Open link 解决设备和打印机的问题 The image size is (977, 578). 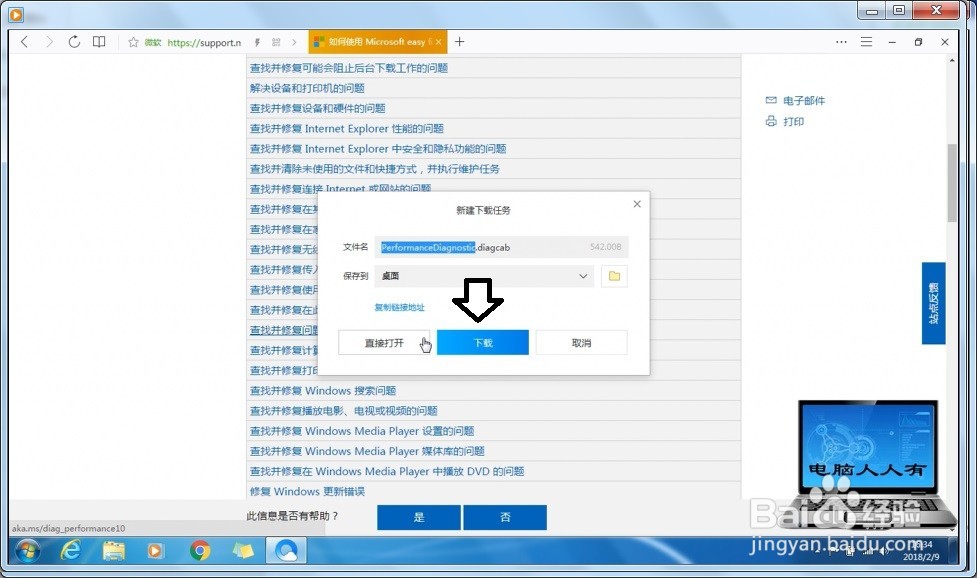[307, 88]
